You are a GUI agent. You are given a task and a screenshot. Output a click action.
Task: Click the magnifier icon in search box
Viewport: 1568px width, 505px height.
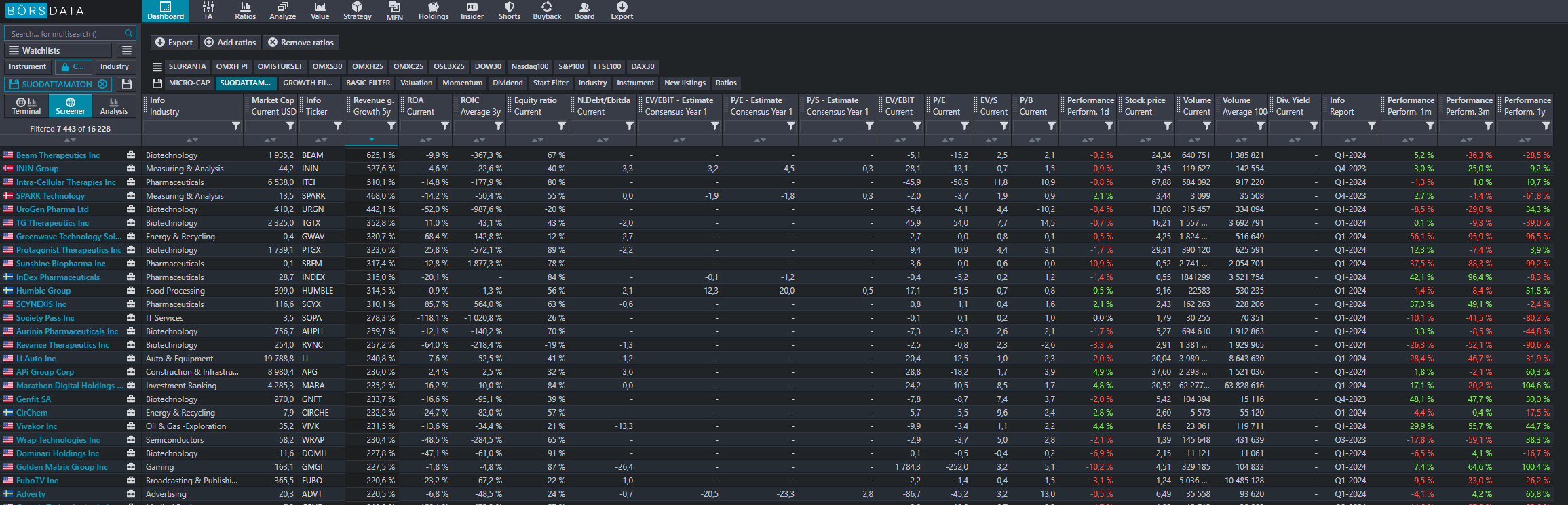[x=128, y=33]
